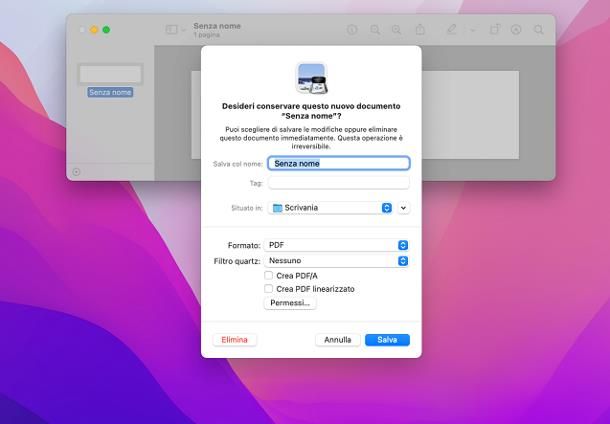Image resolution: width=610 pixels, height=424 pixels.
Task: Open the Formato PDF dropdown
Action: tap(336, 245)
